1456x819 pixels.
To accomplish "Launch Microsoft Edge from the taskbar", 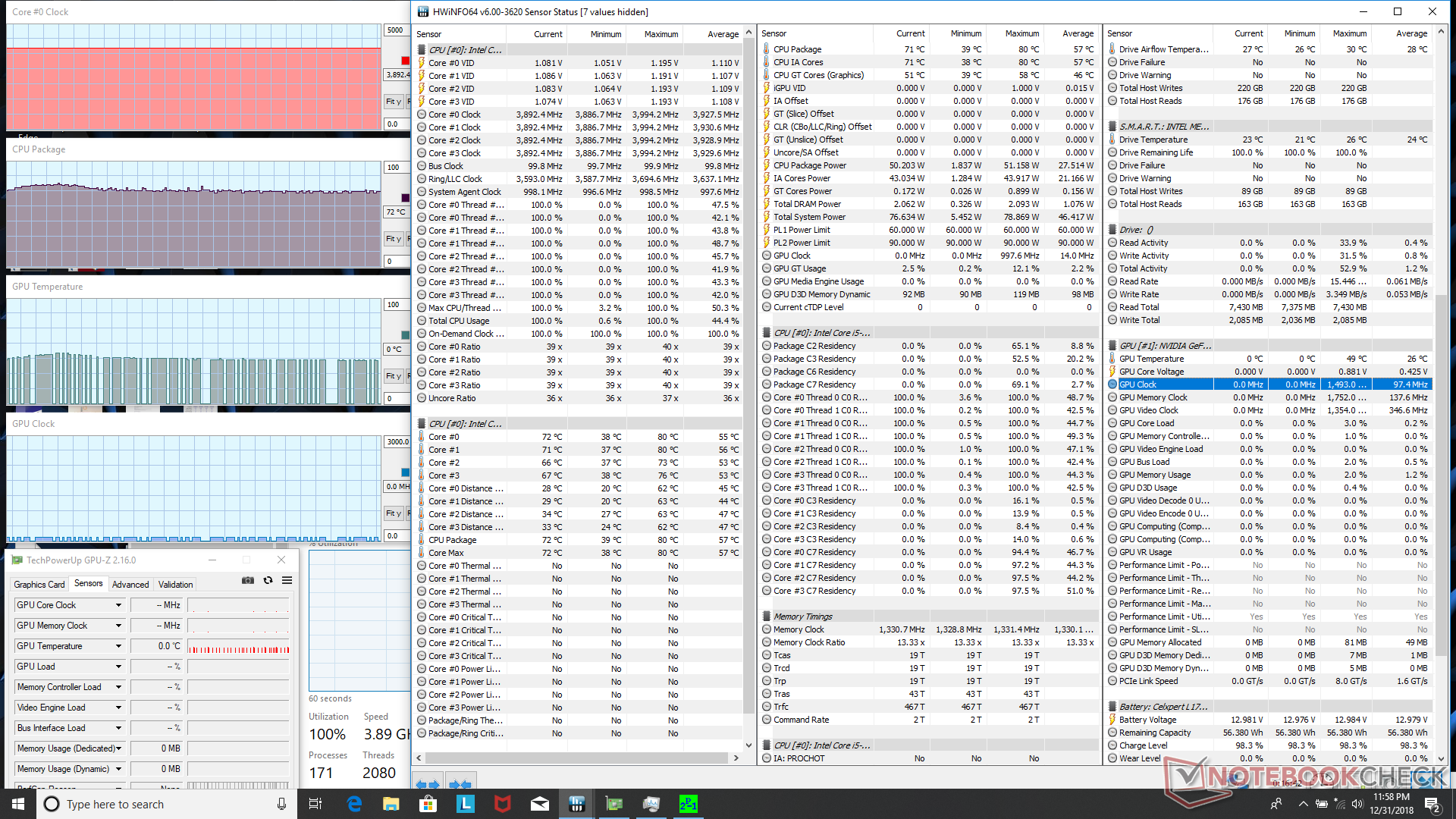I will pyautogui.click(x=354, y=804).
